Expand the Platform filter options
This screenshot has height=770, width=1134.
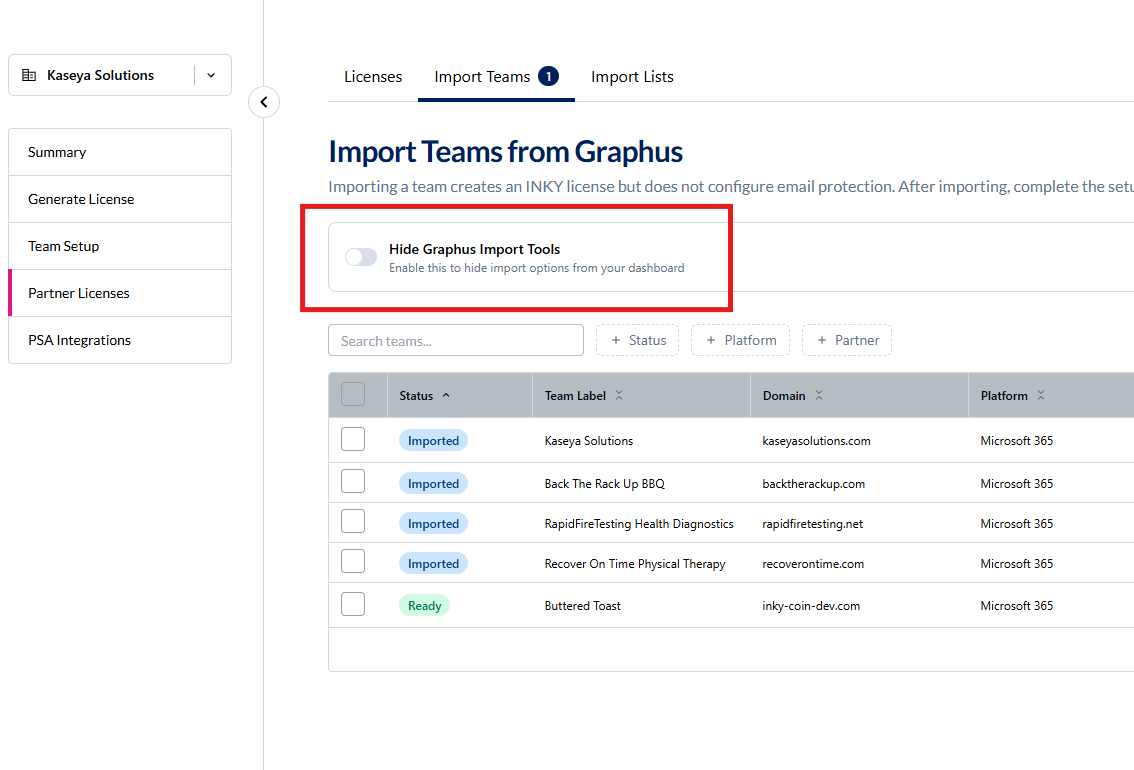tap(740, 340)
